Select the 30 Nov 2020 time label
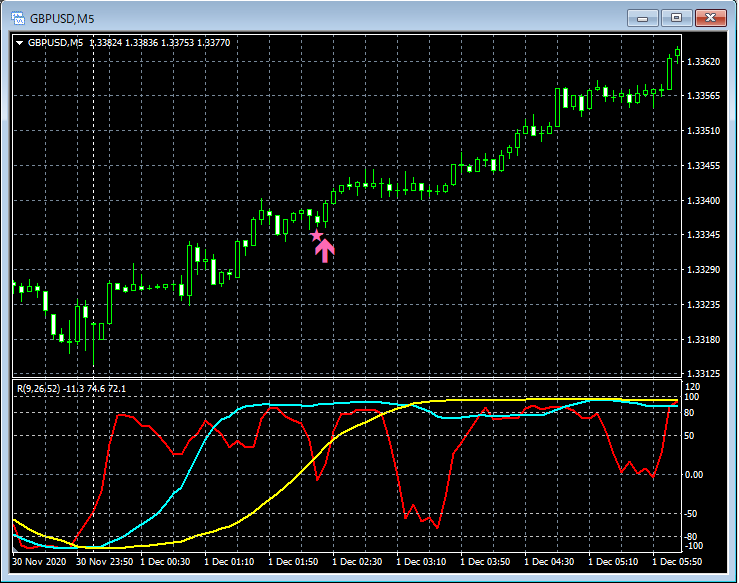The image size is (739, 583). [x=41, y=563]
